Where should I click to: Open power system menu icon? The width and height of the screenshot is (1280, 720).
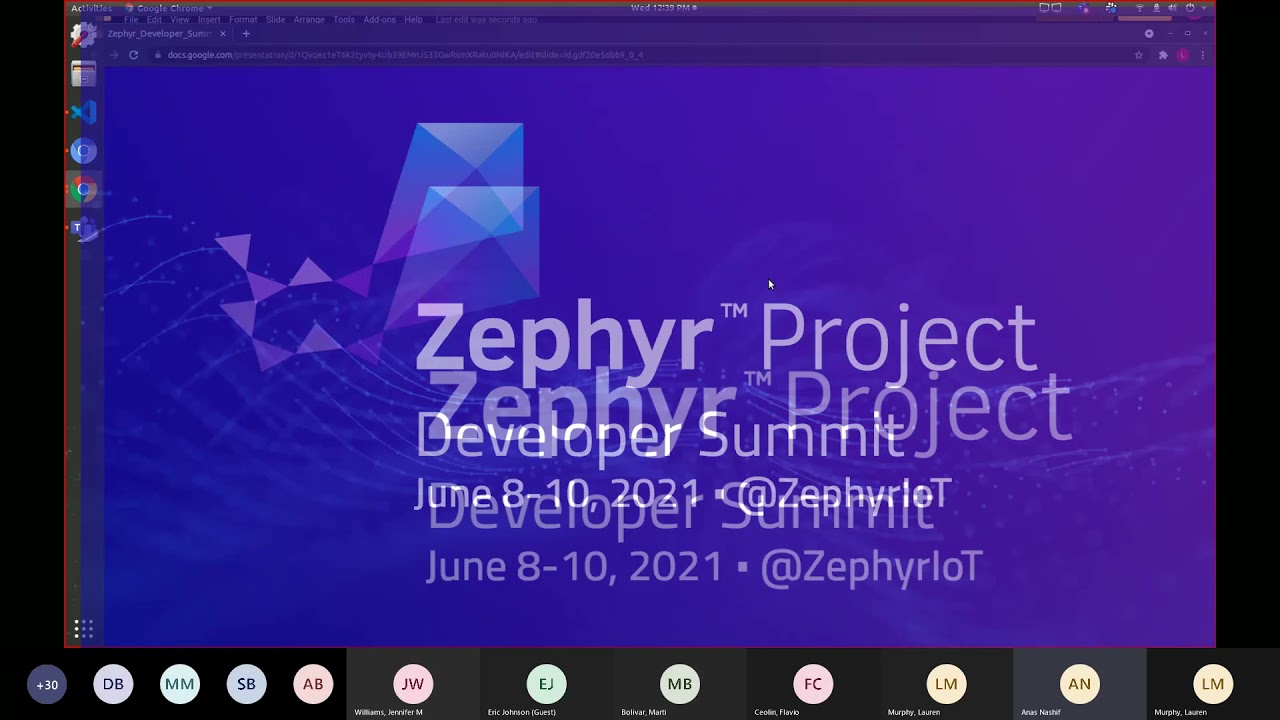coord(1190,8)
